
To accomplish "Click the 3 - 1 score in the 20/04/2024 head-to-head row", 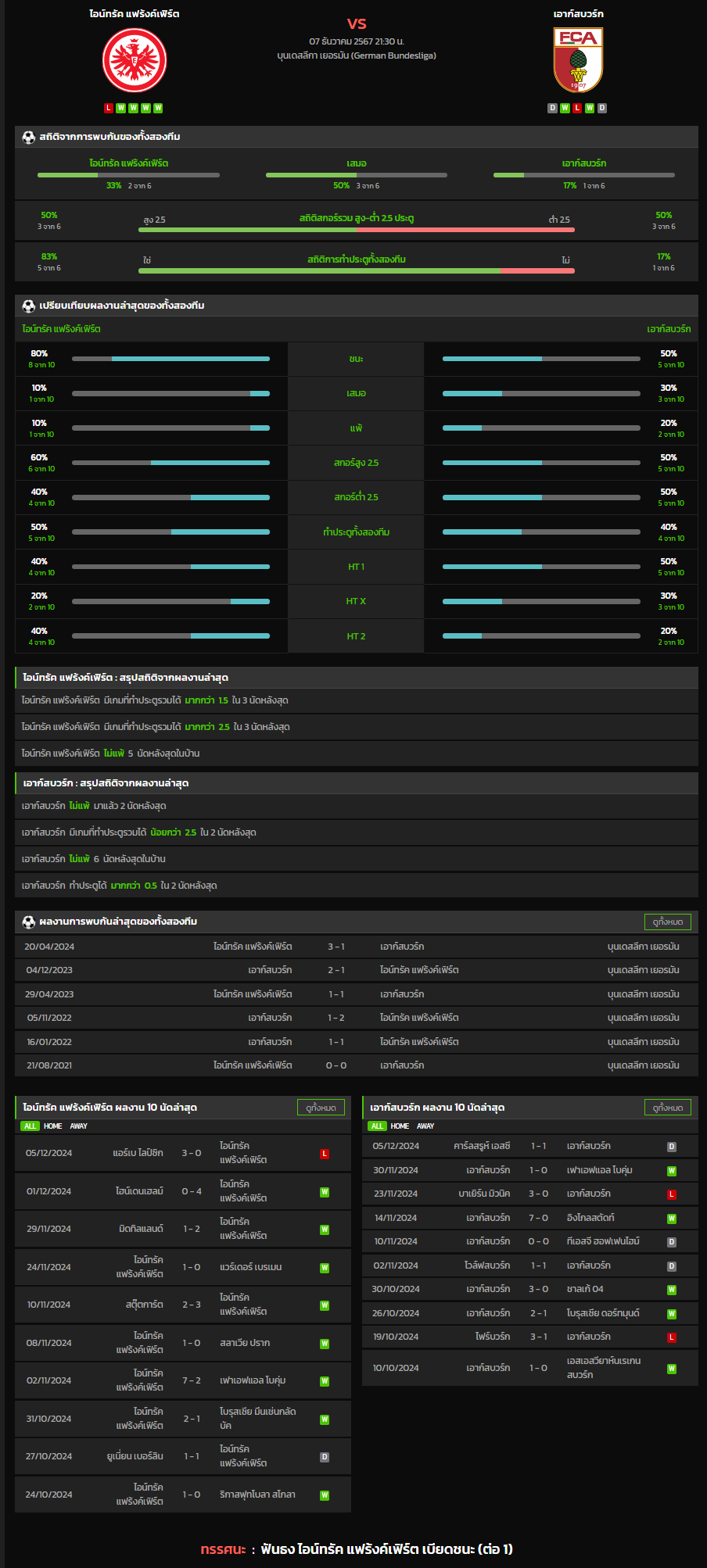I will 336,947.
